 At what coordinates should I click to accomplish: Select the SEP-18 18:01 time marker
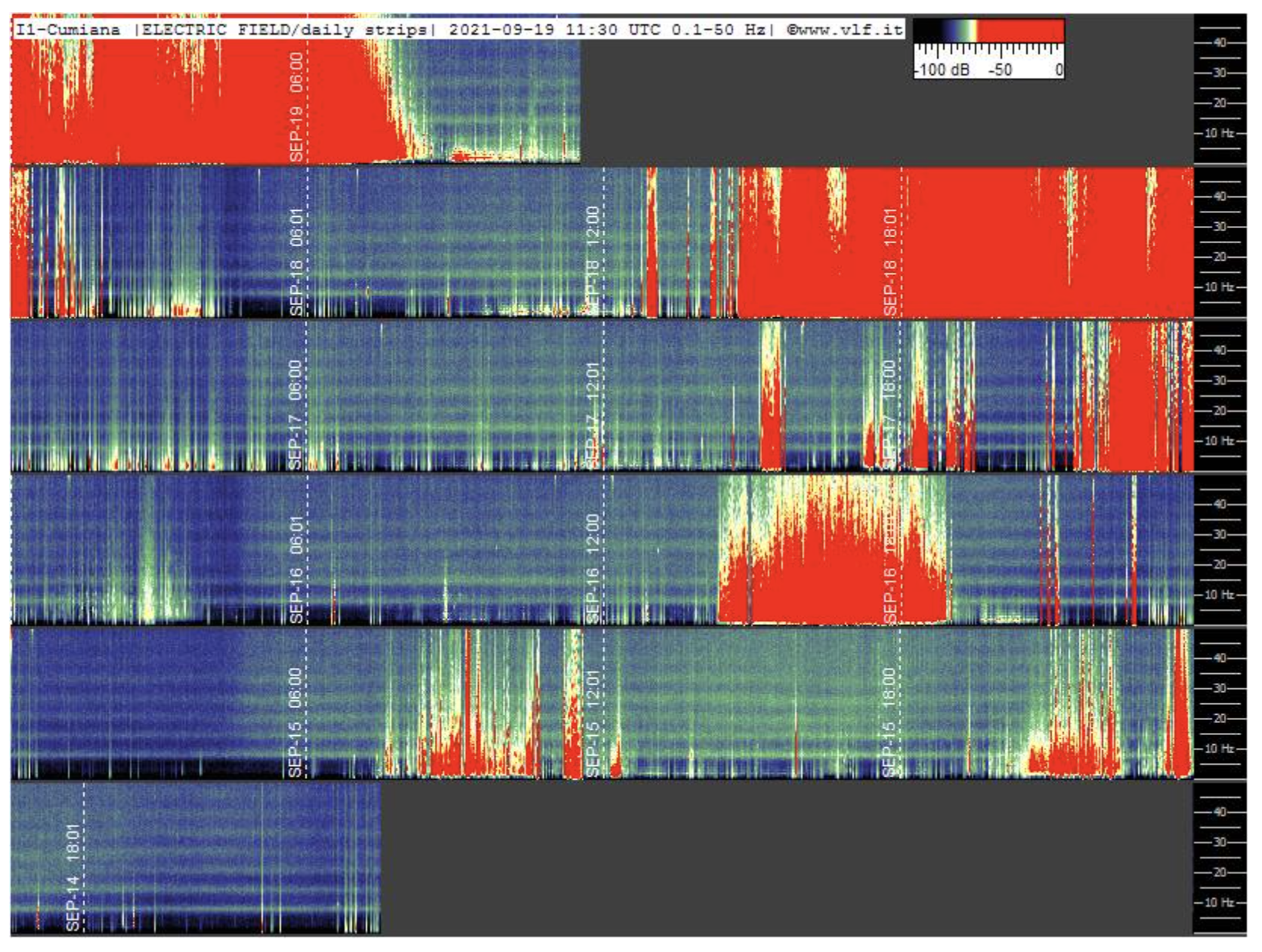(890, 261)
